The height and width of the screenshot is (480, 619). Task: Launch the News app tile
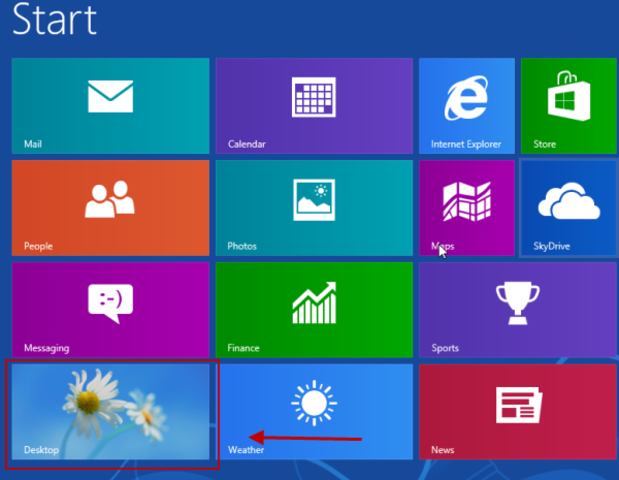tap(518, 412)
